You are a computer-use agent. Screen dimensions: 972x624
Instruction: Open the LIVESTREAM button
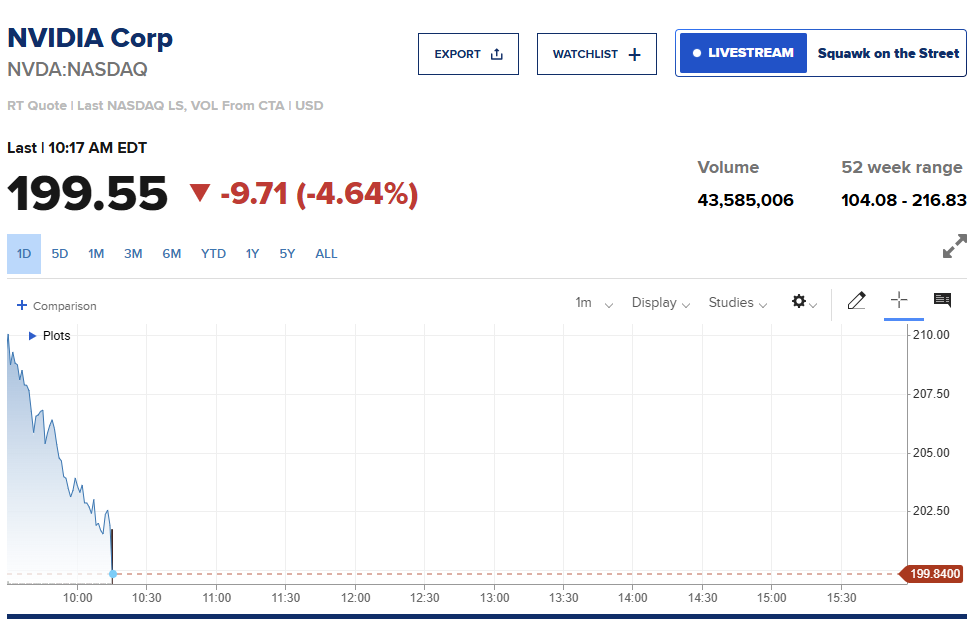point(743,53)
